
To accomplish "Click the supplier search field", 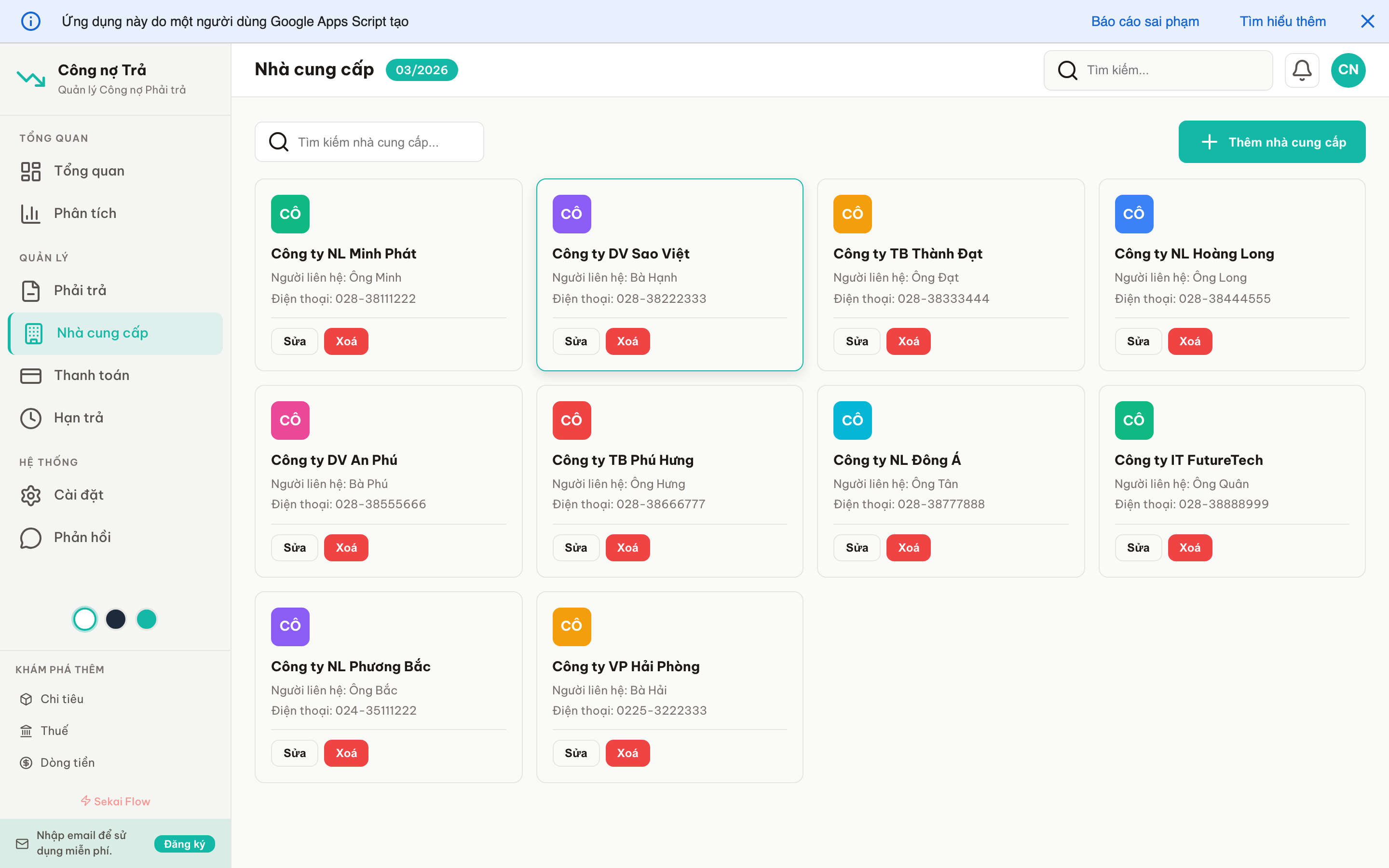I will point(369,142).
